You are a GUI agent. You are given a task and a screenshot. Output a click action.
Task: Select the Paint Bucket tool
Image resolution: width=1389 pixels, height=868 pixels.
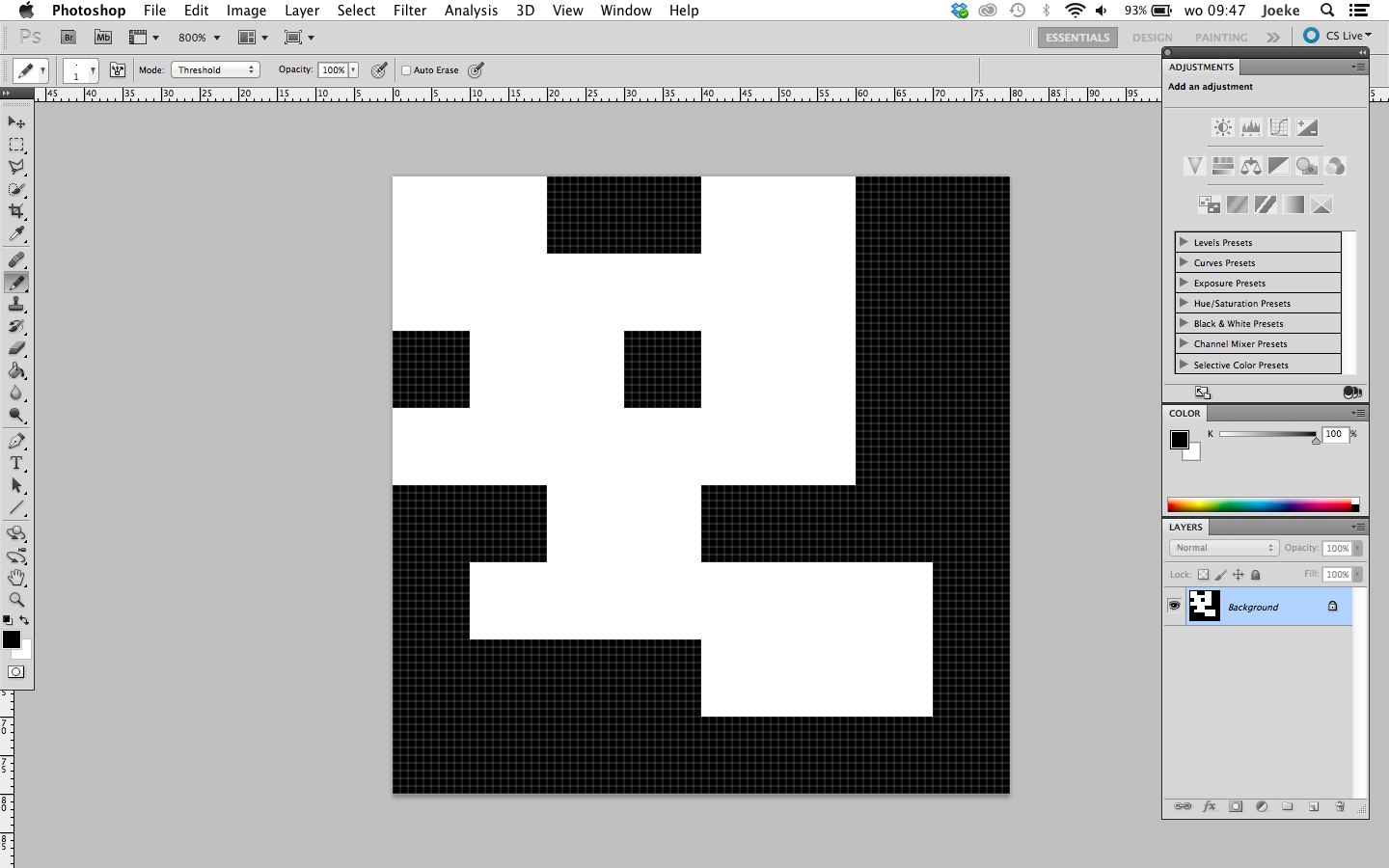(x=16, y=370)
